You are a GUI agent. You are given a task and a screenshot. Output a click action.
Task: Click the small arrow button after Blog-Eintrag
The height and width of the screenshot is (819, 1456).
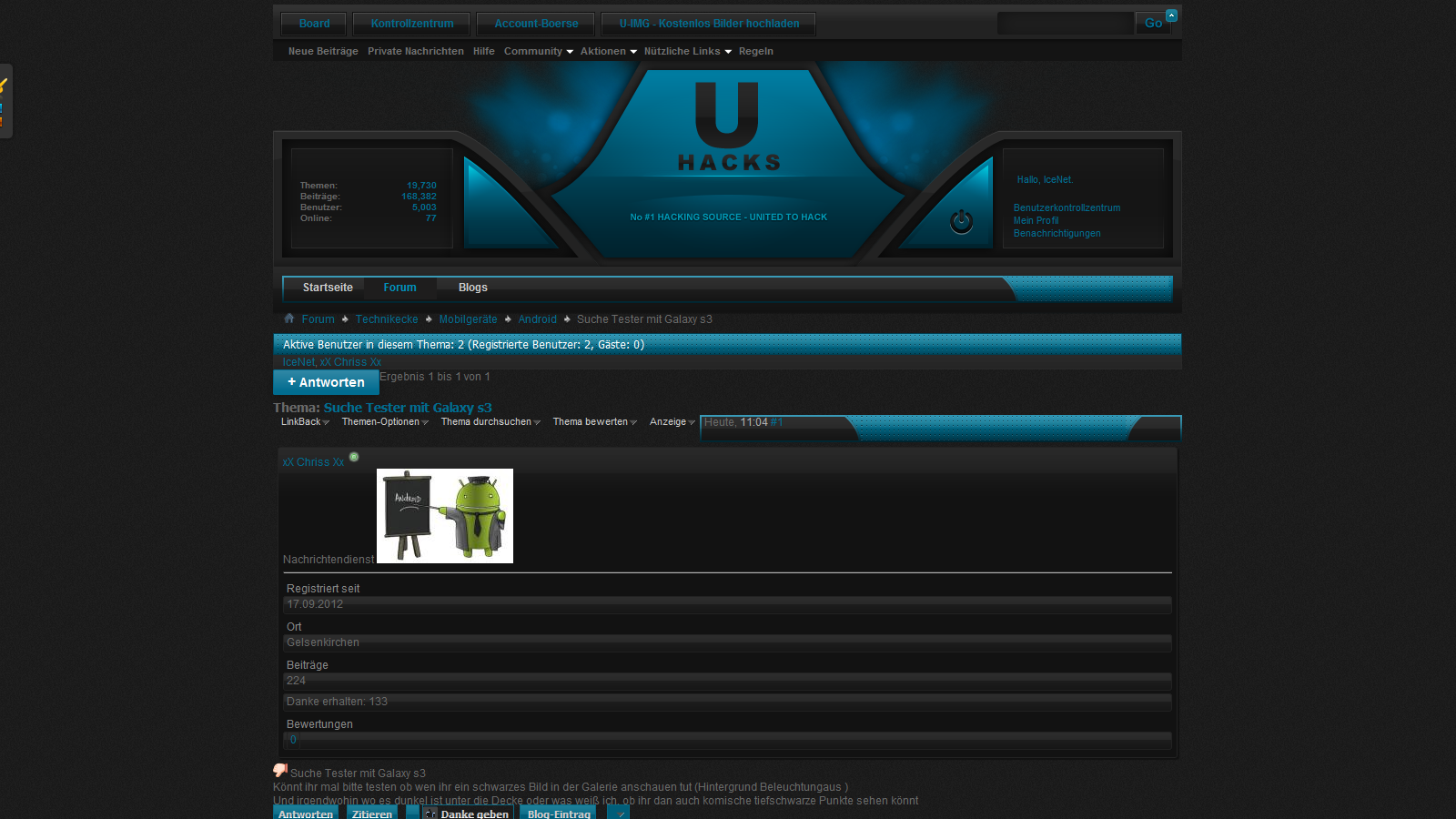619,813
